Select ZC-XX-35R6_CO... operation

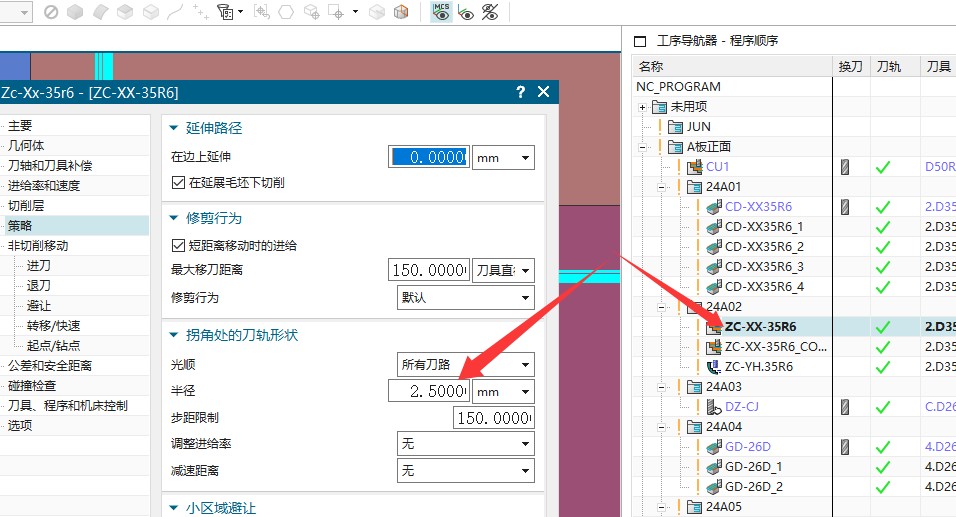tap(776, 347)
